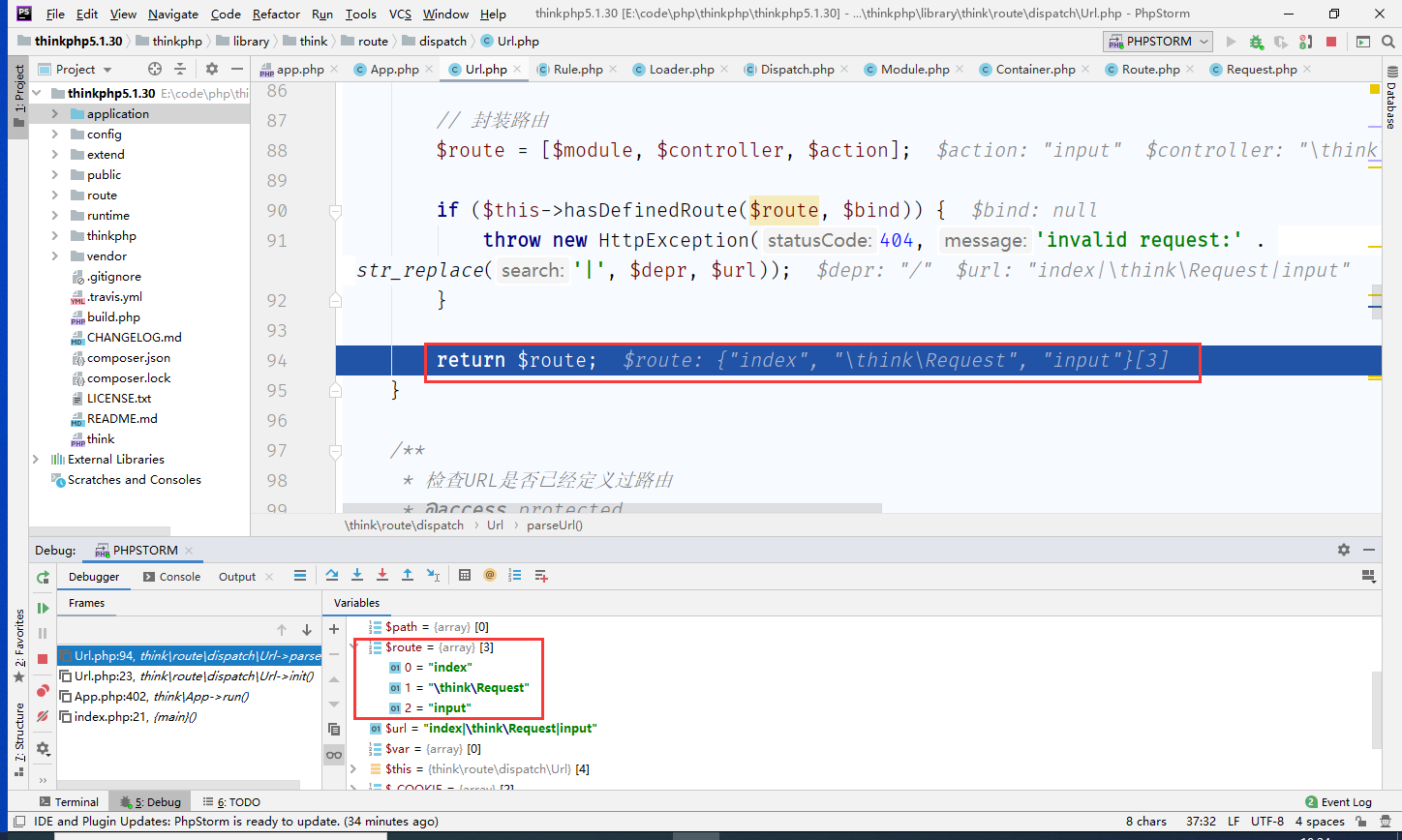Click red Force Step Into icon
The height and width of the screenshot is (840, 1402).
[382, 575]
